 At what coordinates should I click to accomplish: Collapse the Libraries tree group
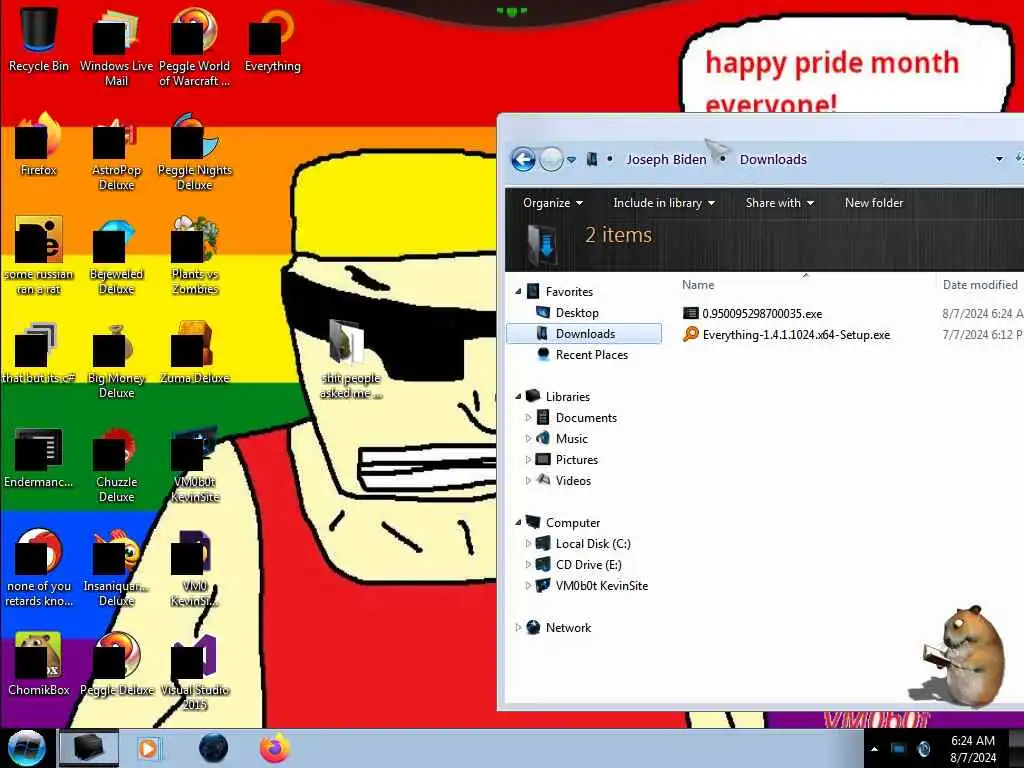(519, 396)
